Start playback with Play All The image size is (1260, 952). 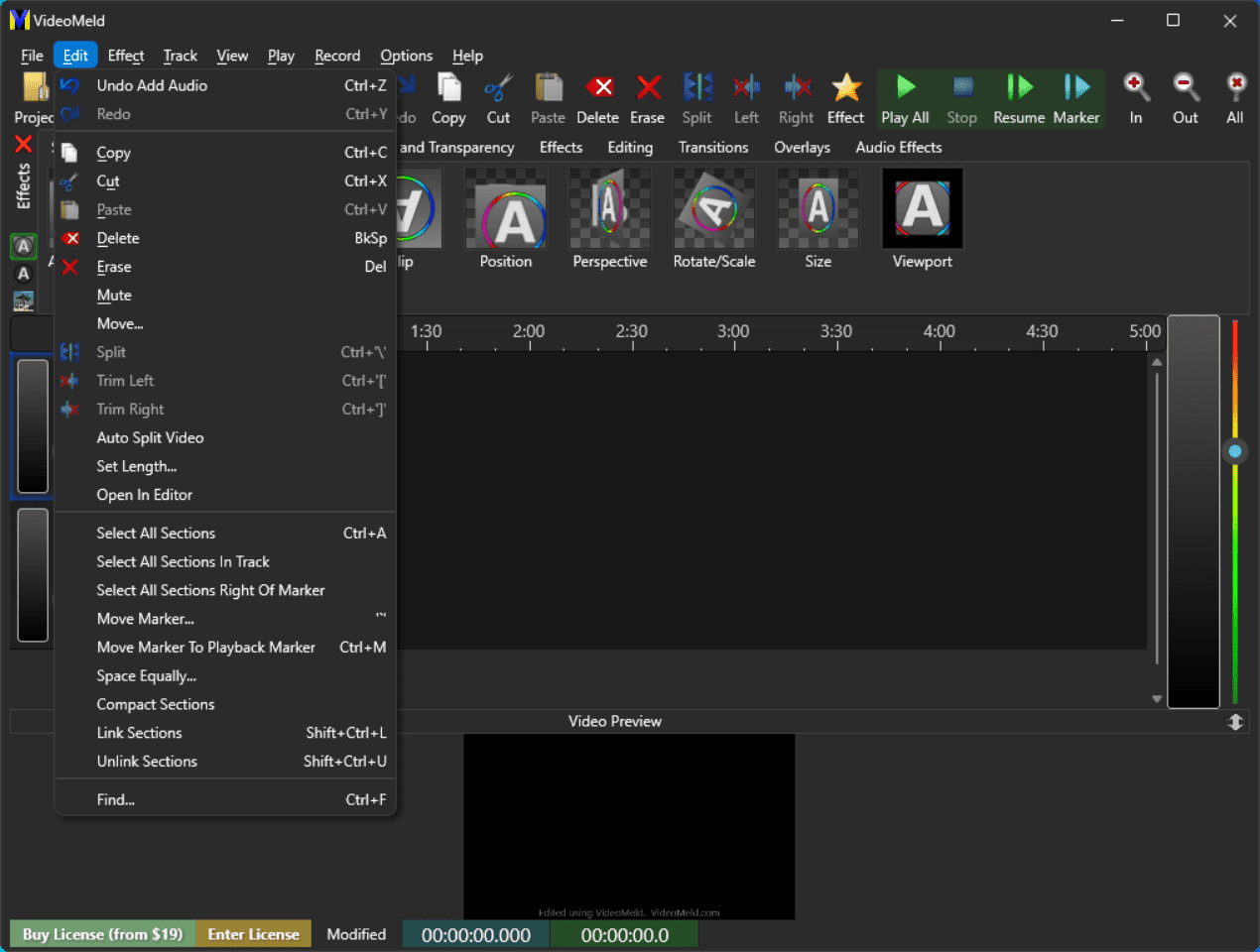click(905, 99)
